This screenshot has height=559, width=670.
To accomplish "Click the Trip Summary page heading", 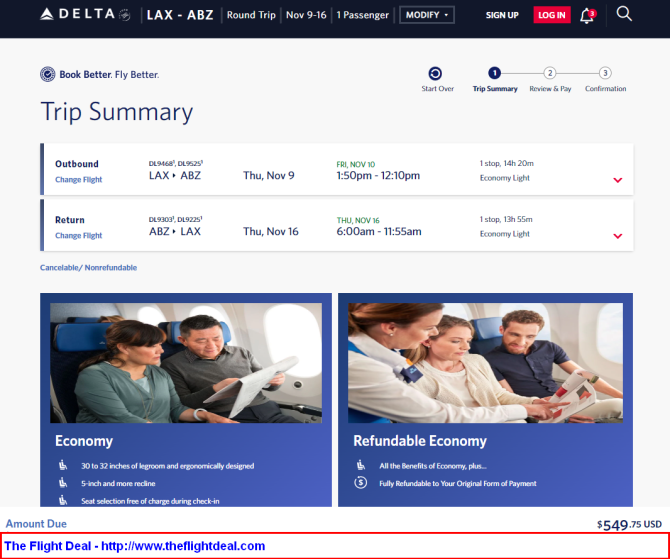I will click(117, 112).
